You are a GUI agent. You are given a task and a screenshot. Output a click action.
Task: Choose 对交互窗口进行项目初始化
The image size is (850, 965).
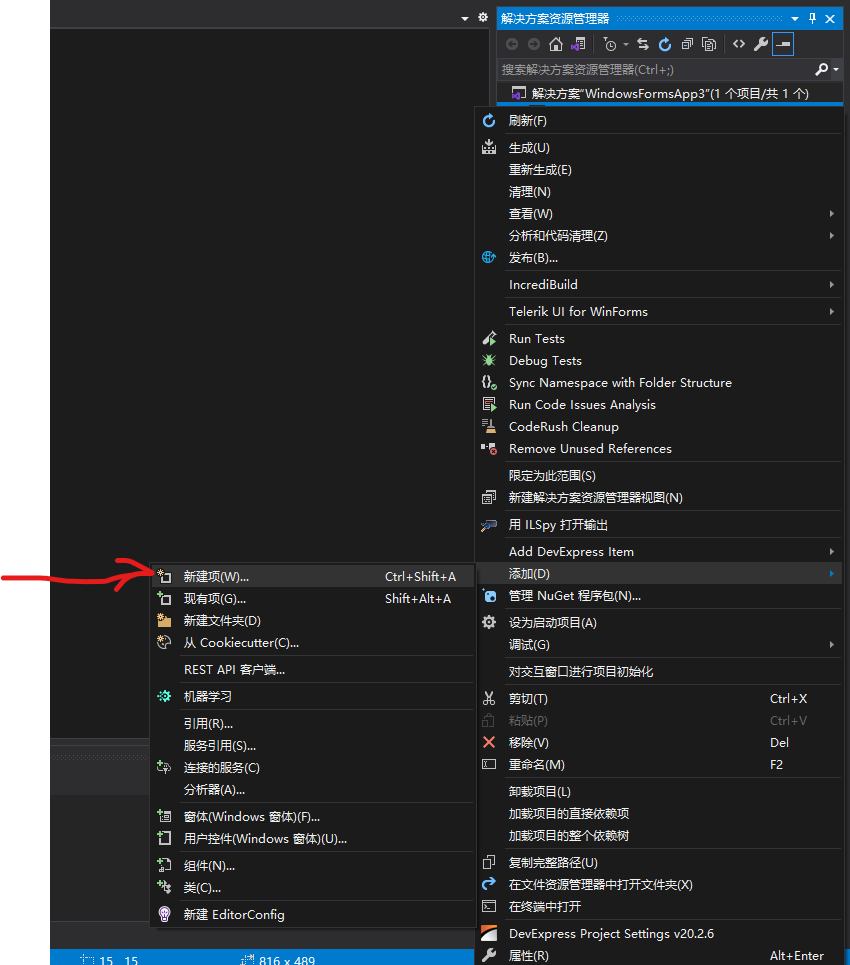tap(659, 672)
